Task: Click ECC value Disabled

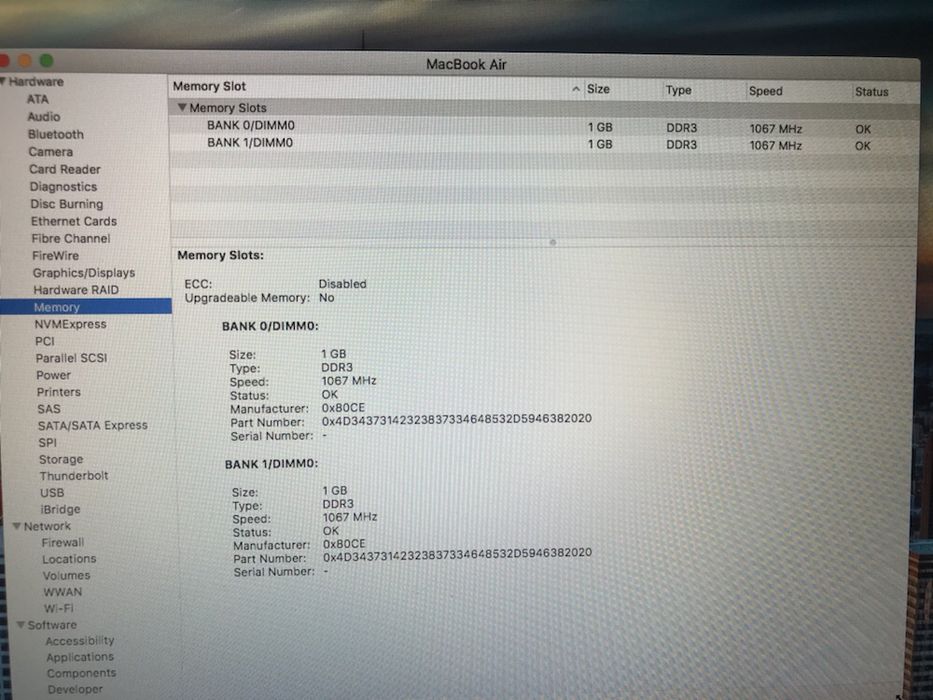Action: (342, 284)
